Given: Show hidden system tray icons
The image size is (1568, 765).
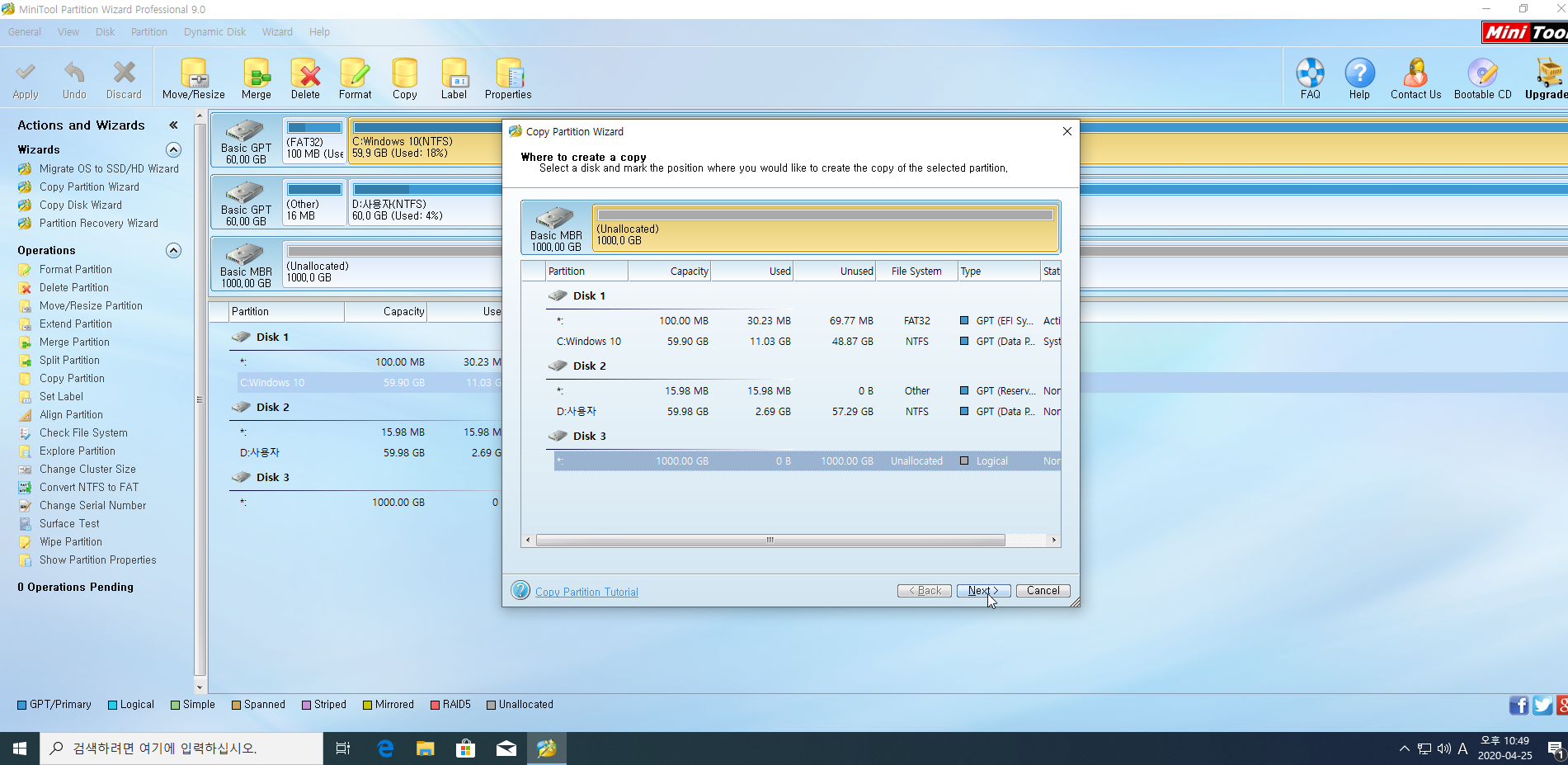Looking at the screenshot, I should [x=1404, y=748].
